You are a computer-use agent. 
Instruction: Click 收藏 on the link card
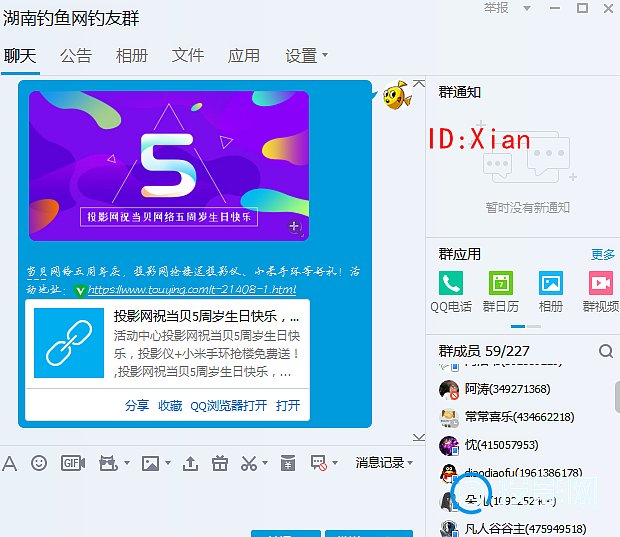pos(170,406)
